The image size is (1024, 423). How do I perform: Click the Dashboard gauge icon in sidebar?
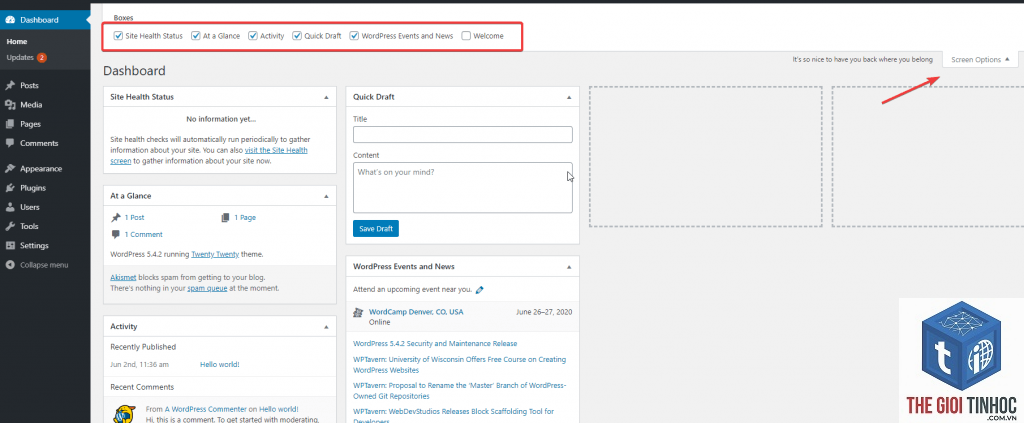pyautogui.click(x=10, y=20)
